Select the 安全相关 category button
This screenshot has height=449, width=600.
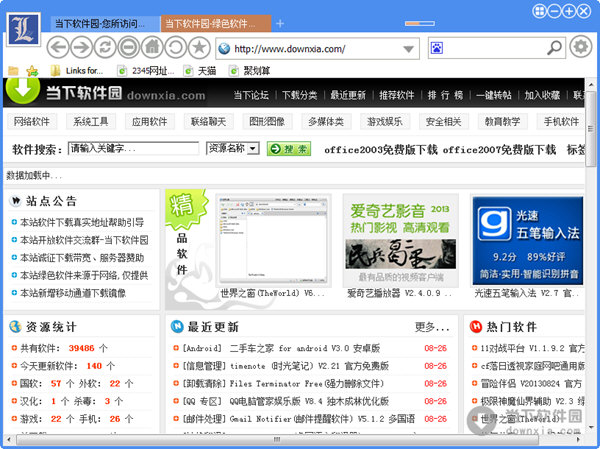443,122
